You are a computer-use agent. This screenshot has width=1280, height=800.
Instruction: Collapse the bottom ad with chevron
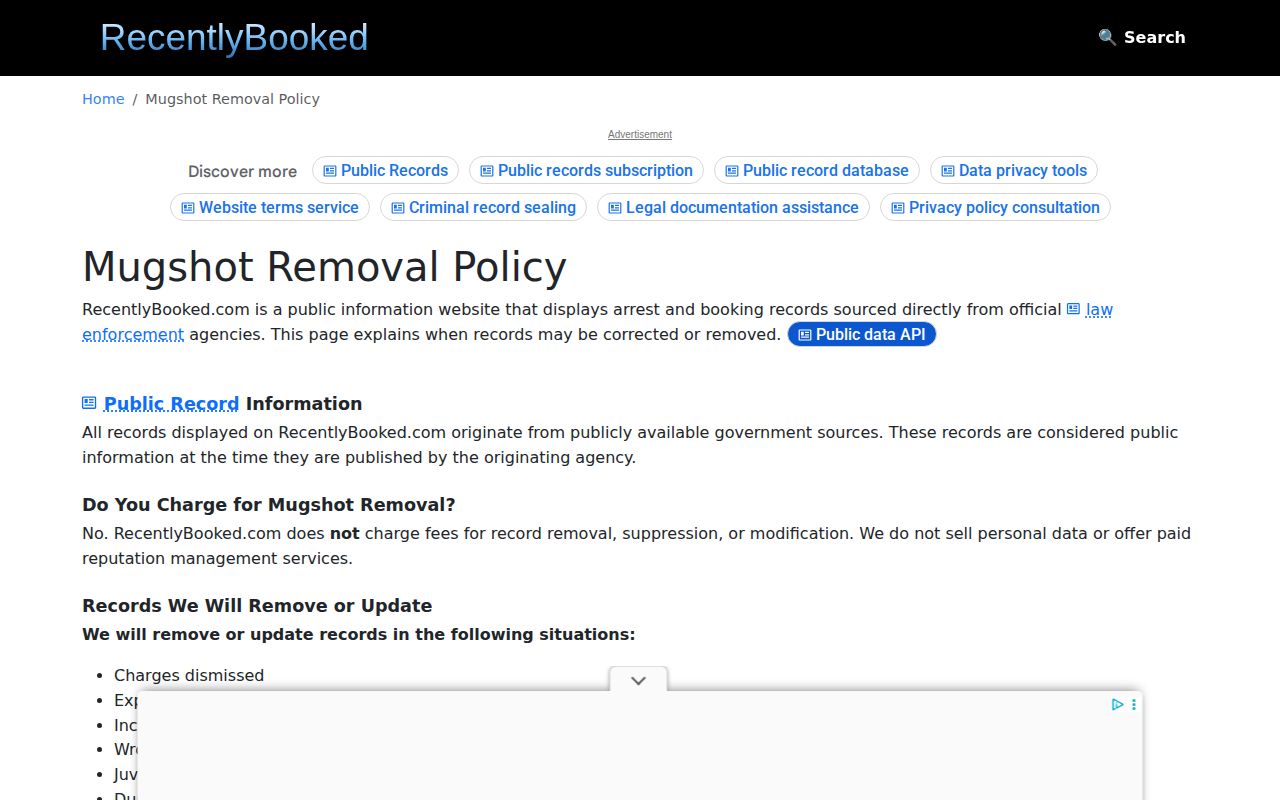pyautogui.click(x=638, y=680)
